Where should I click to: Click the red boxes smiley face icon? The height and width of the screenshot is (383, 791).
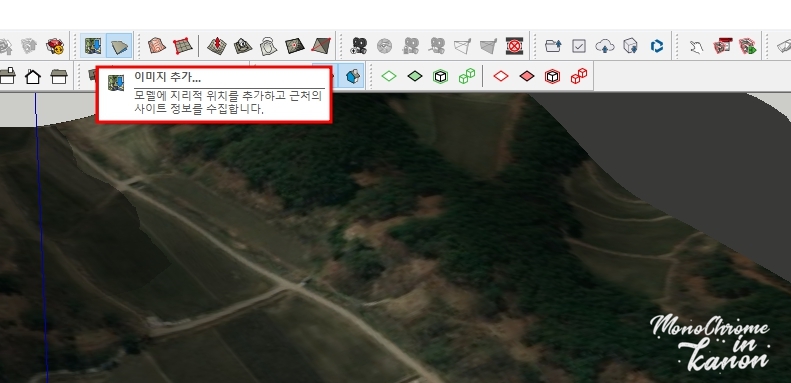54,46
